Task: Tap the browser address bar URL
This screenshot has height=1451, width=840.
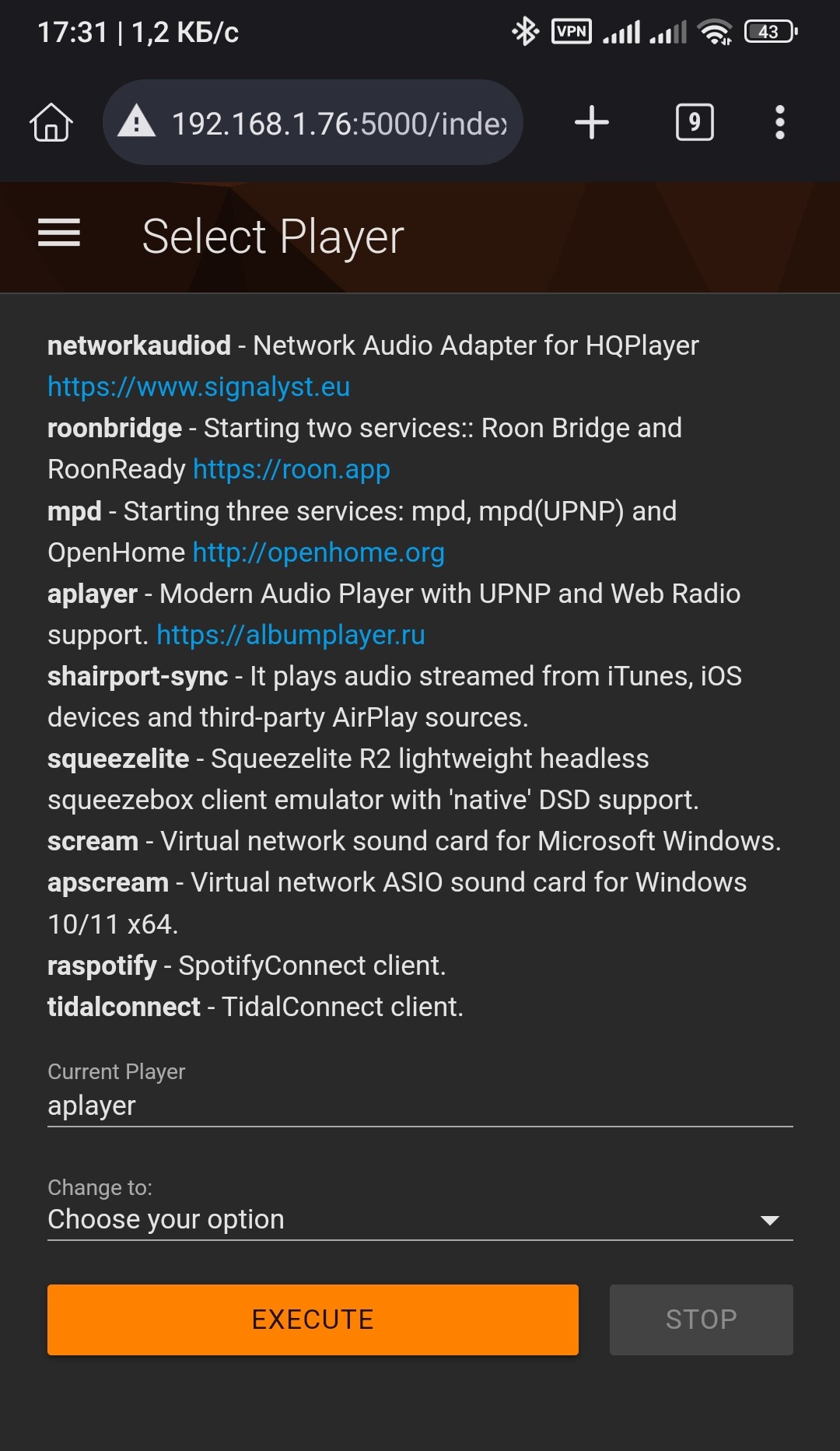Action: (339, 124)
